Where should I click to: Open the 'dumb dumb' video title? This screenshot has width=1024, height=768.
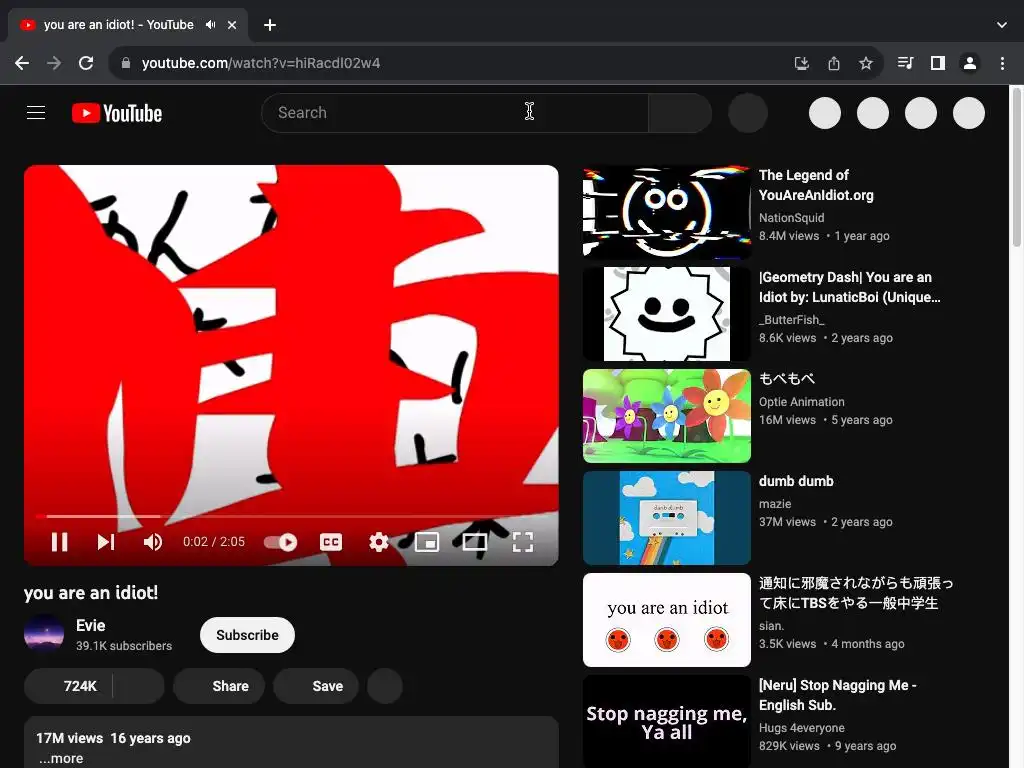click(x=796, y=481)
